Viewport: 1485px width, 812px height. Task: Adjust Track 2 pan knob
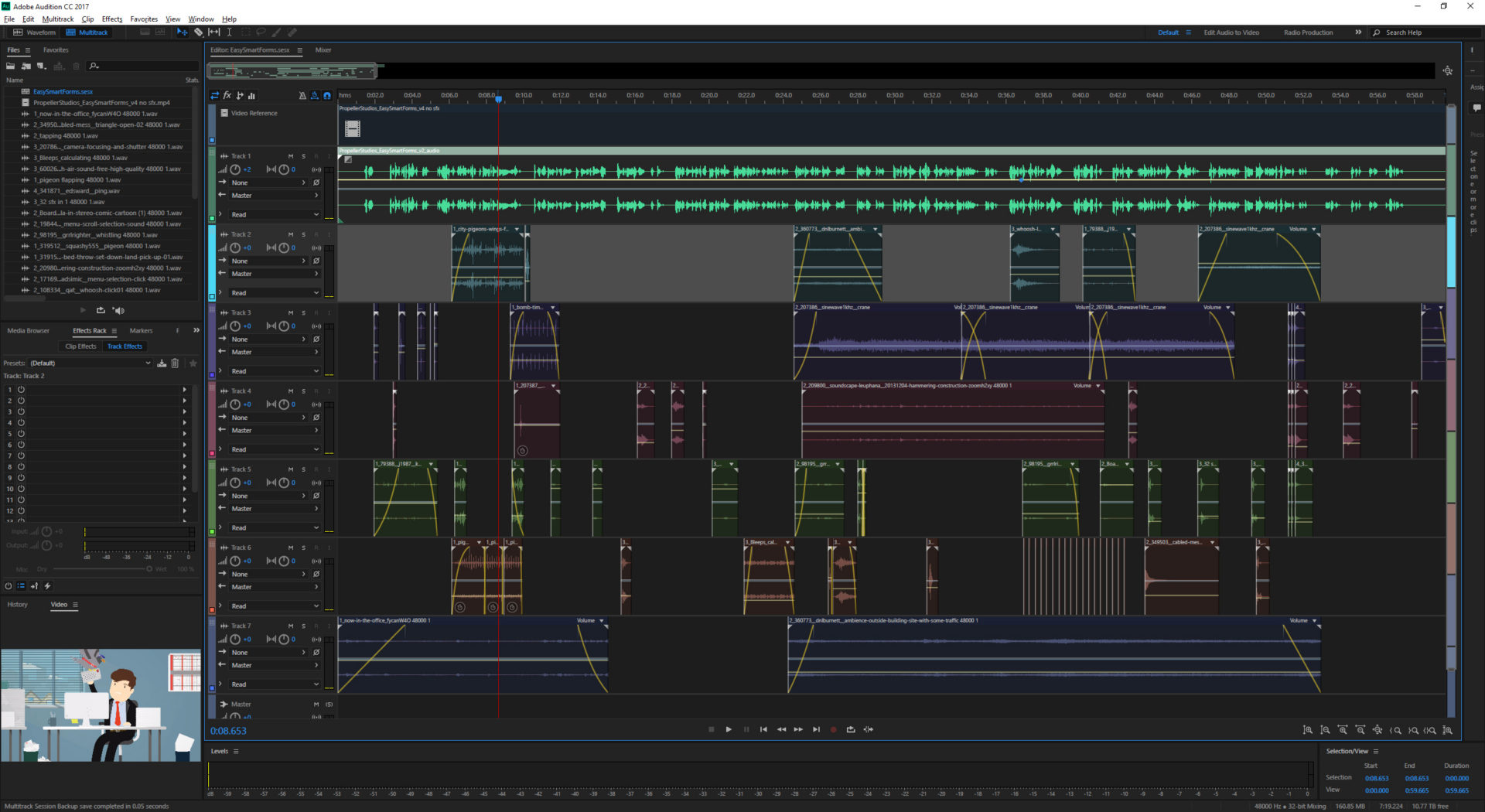click(283, 247)
